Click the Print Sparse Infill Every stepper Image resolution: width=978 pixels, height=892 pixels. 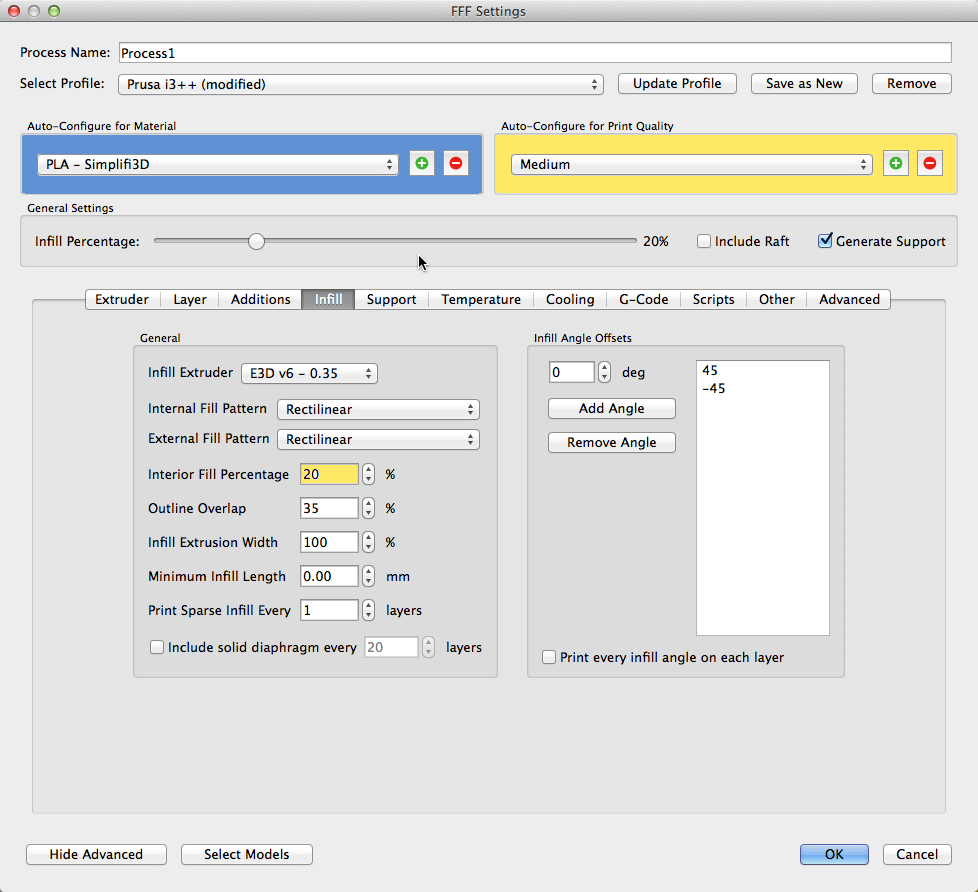[x=369, y=610]
